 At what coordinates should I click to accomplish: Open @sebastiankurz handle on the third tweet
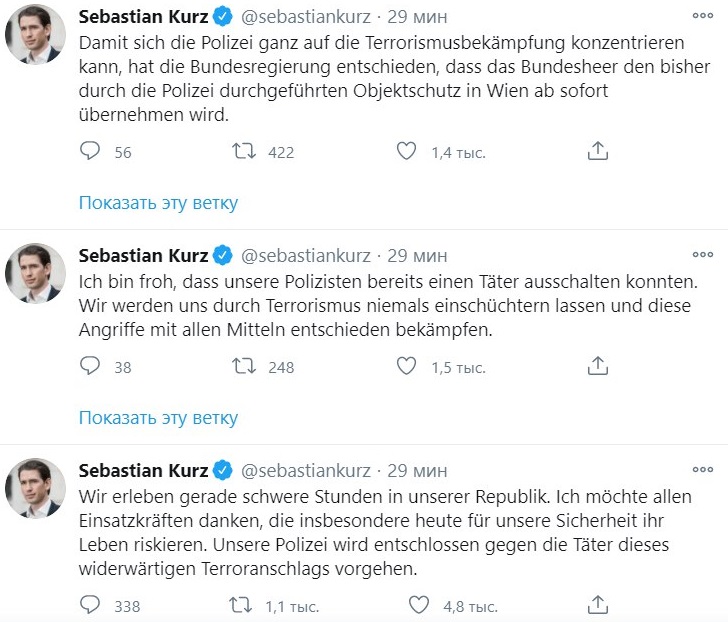(307, 470)
